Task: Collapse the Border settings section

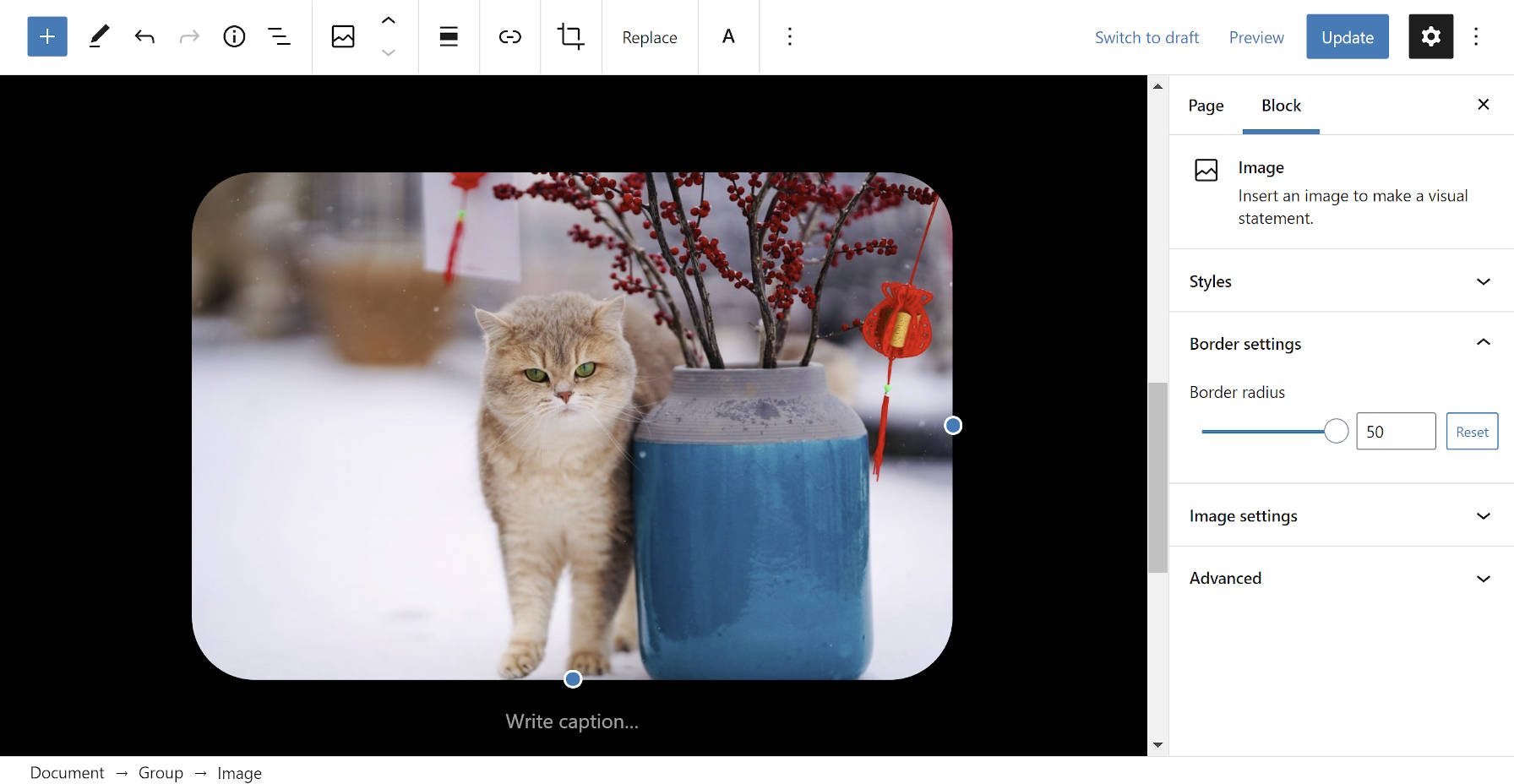Action: [x=1340, y=343]
